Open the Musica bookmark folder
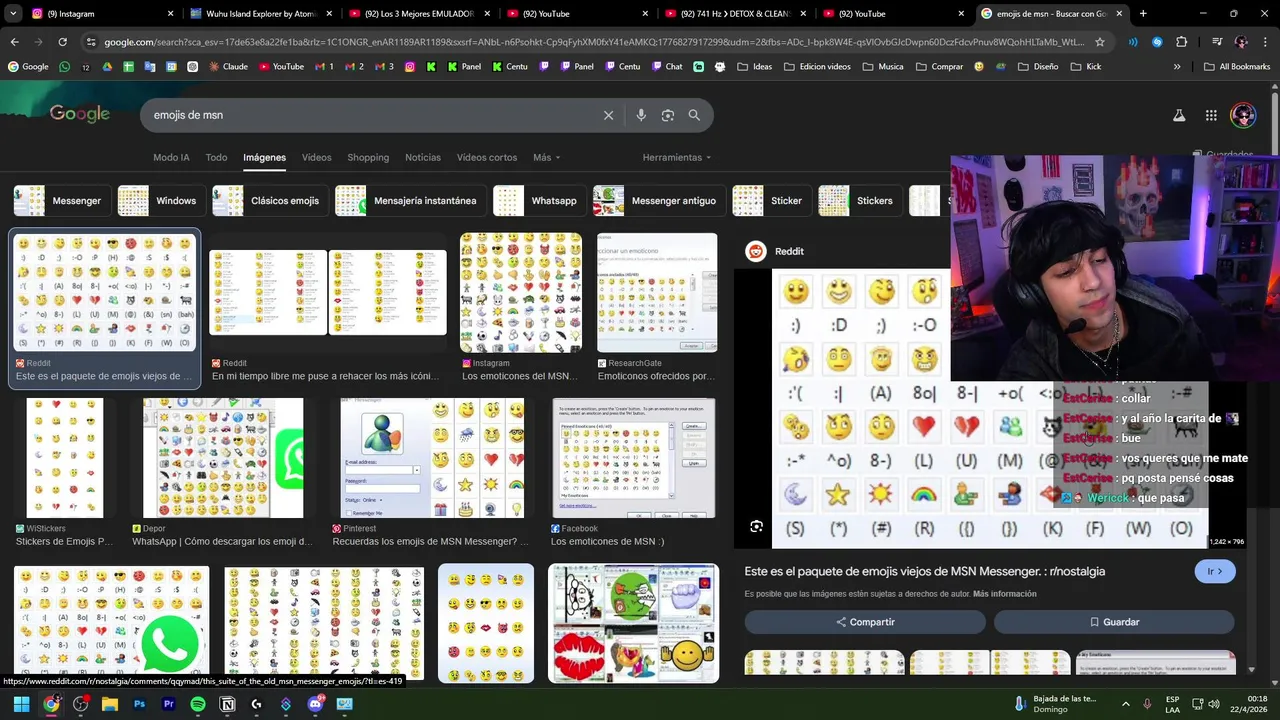 [x=882, y=66]
